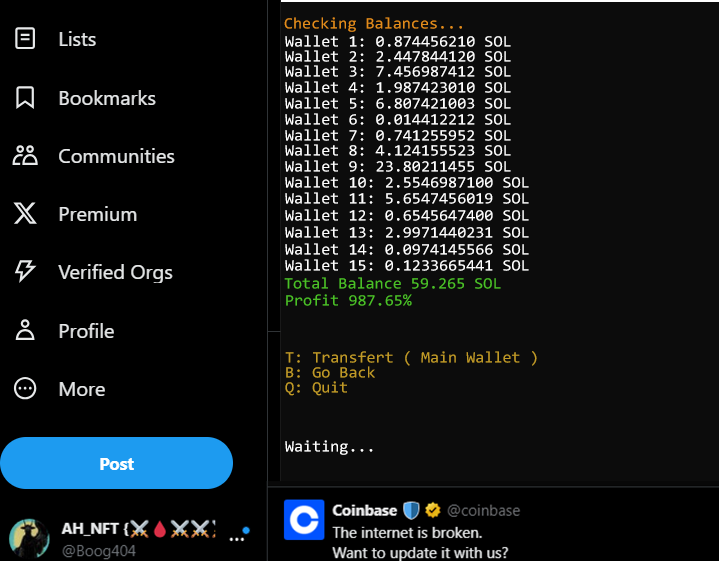The image size is (719, 561).
Task: Open Lists from the sidebar
Action: coord(77,39)
